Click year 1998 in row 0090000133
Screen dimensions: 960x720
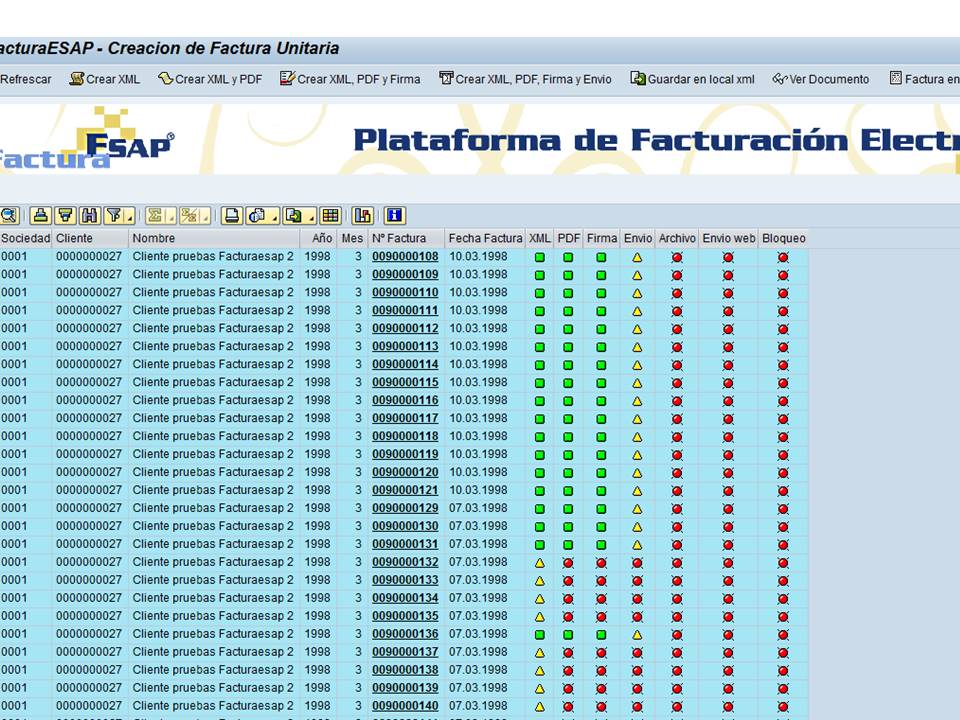click(317, 580)
